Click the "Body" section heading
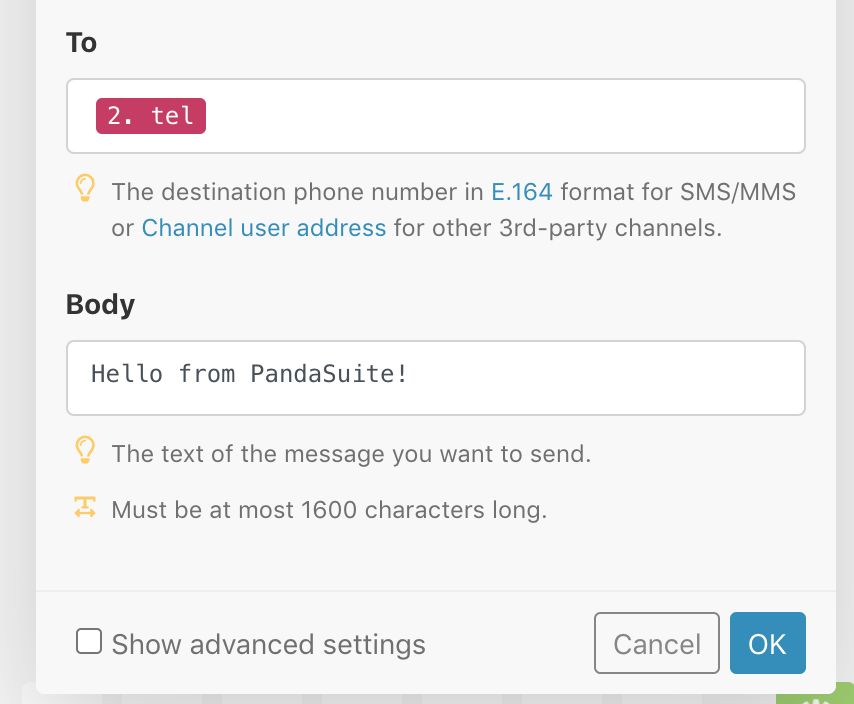Viewport: 854px width, 704px height. [100, 304]
